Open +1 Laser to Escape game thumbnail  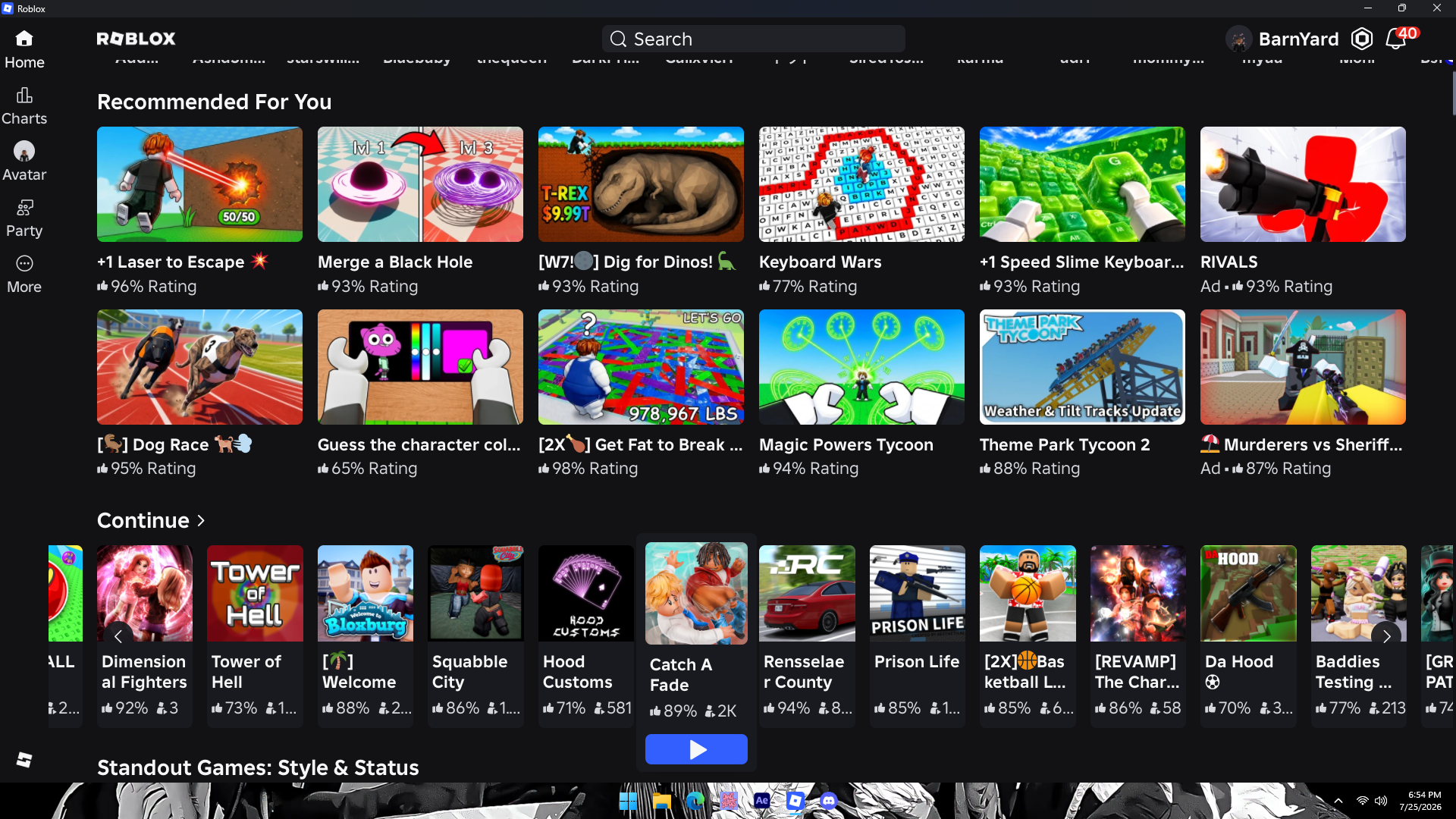coord(199,184)
